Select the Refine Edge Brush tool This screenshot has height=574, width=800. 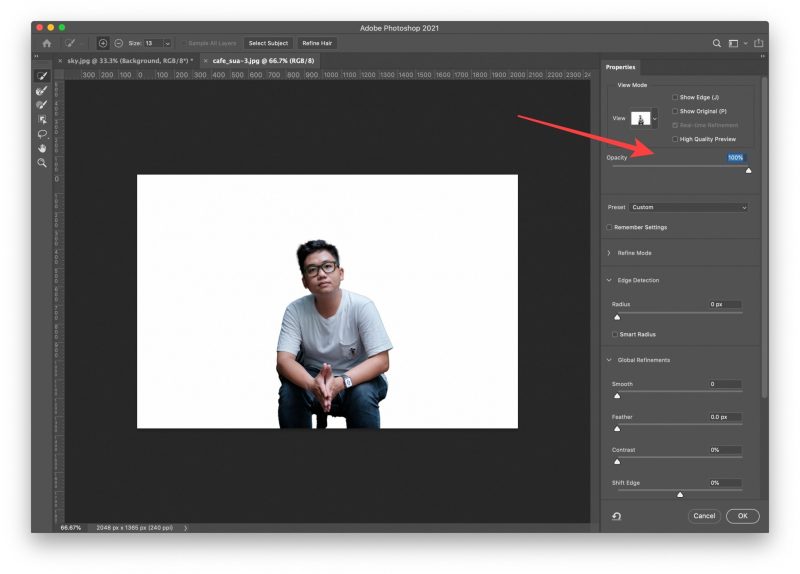tap(42, 91)
